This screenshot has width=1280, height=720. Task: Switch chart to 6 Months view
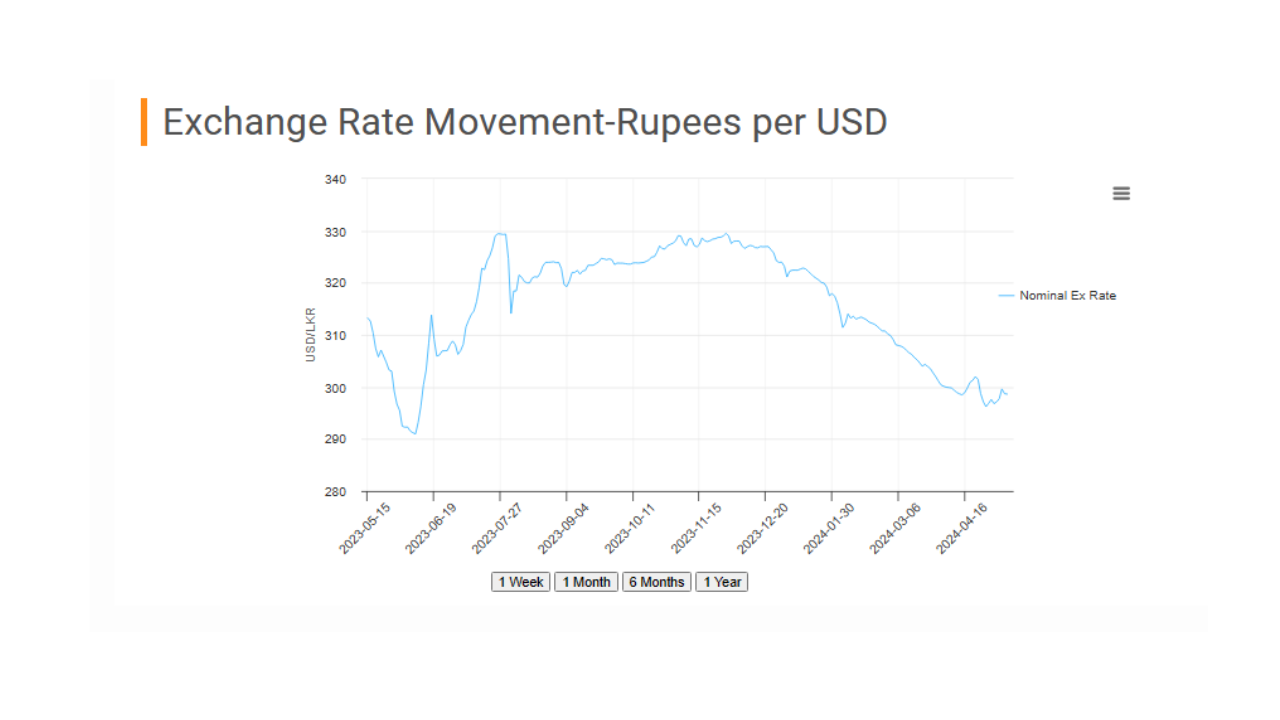657,582
